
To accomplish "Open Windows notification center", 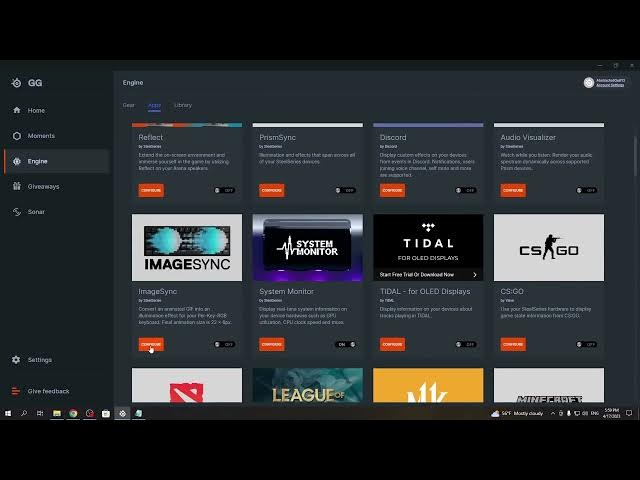I will pyautogui.click(x=629, y=413).
